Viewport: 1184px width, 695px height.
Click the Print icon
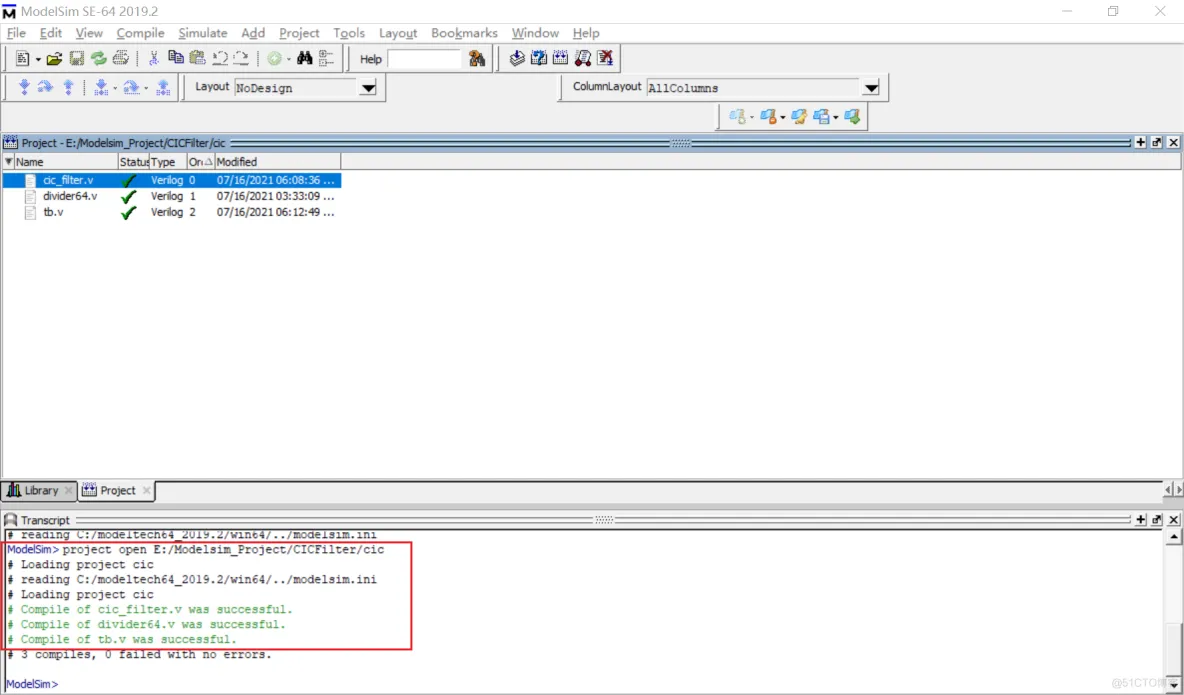(x=121, y=58)
